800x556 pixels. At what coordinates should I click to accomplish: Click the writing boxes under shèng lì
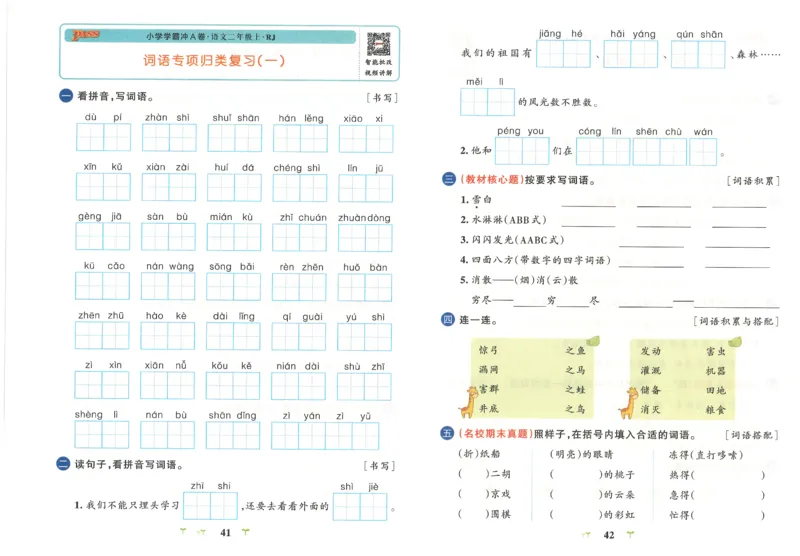pyautogui.click(x=102, y=435)
